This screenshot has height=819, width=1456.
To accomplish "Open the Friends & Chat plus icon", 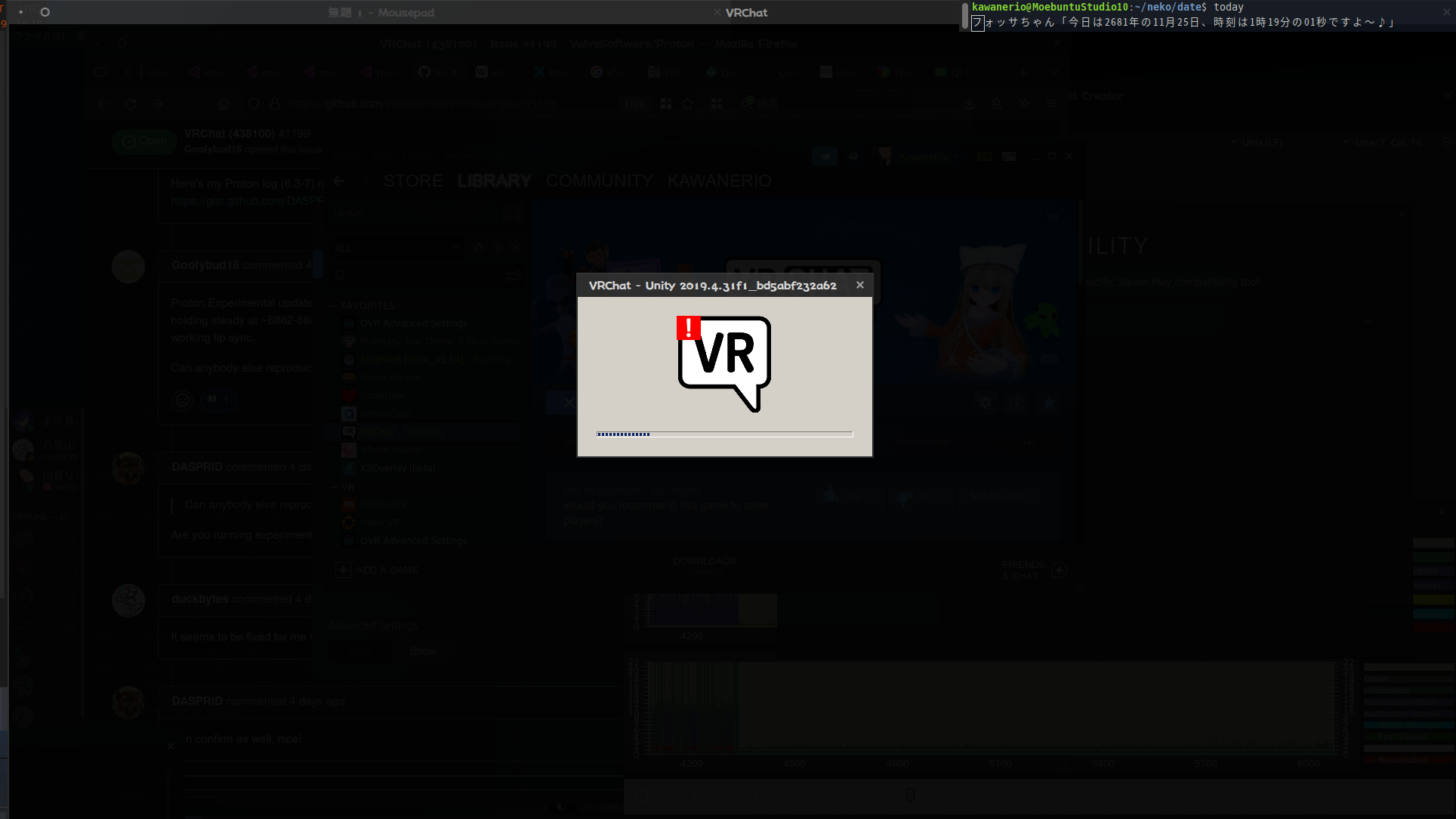I will coord(1059,570).
